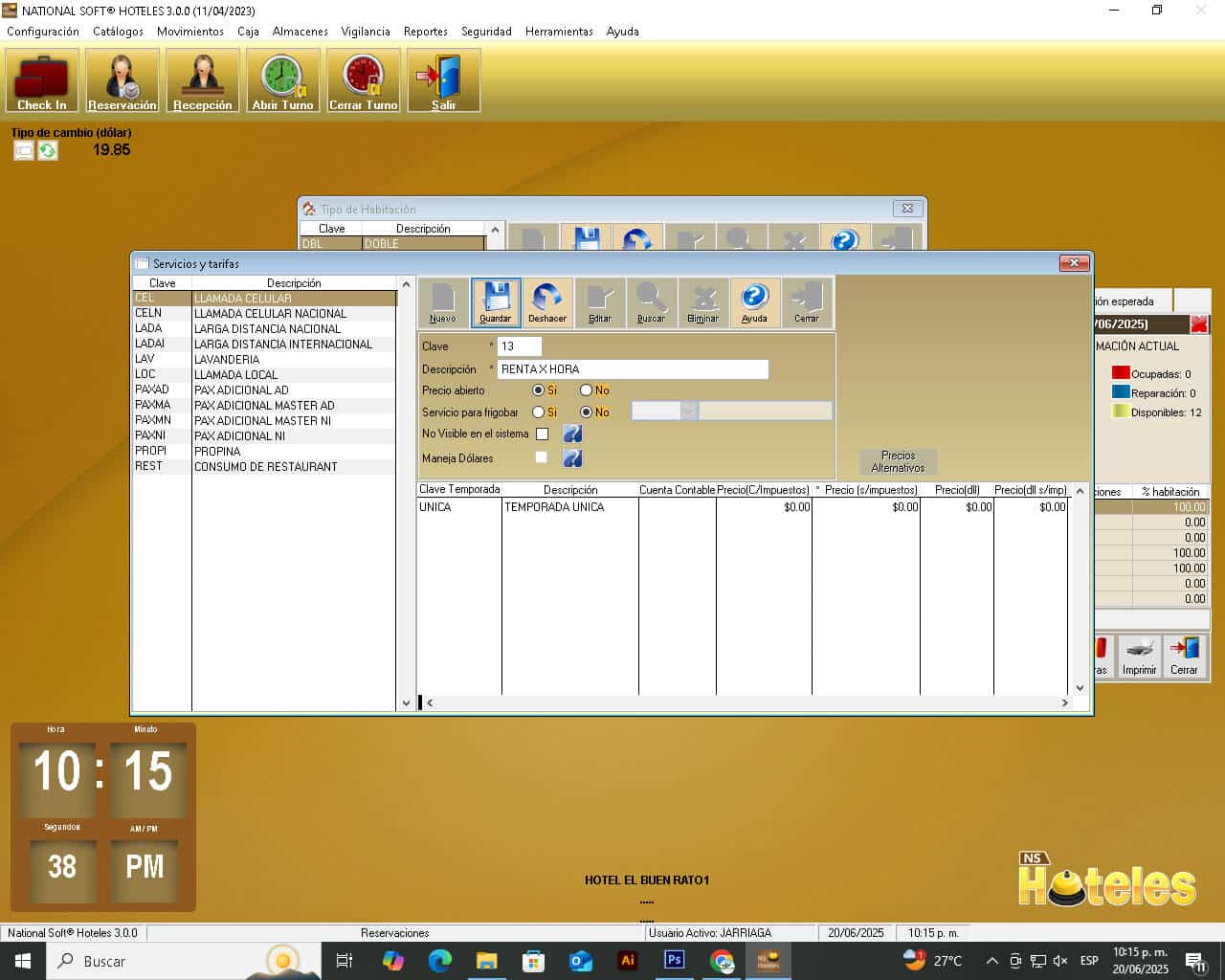Click the Salir exit icon
This screenshot has height=980, width=1225.
[x=444, y=81]
